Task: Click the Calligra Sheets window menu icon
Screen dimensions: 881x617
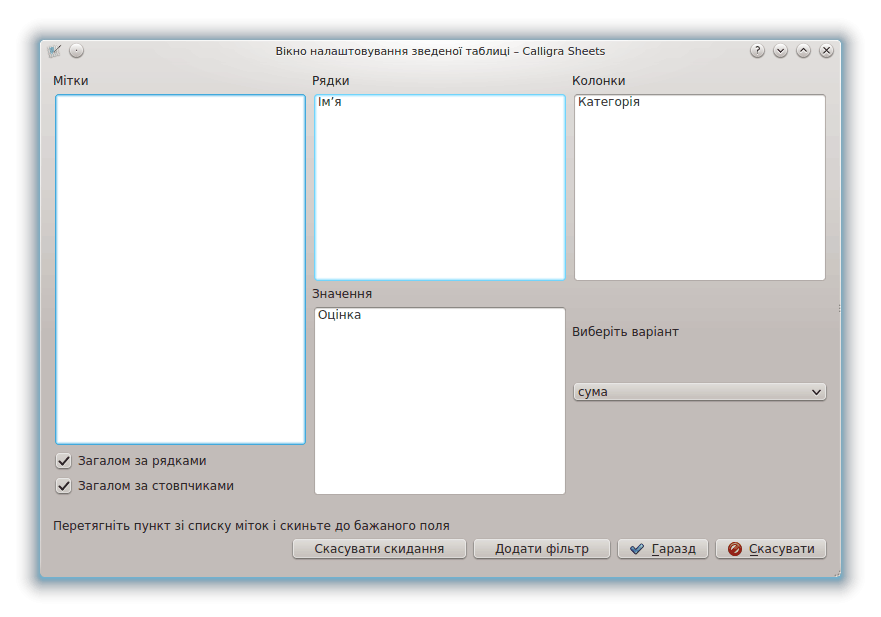Action: (x=55, y=51)
